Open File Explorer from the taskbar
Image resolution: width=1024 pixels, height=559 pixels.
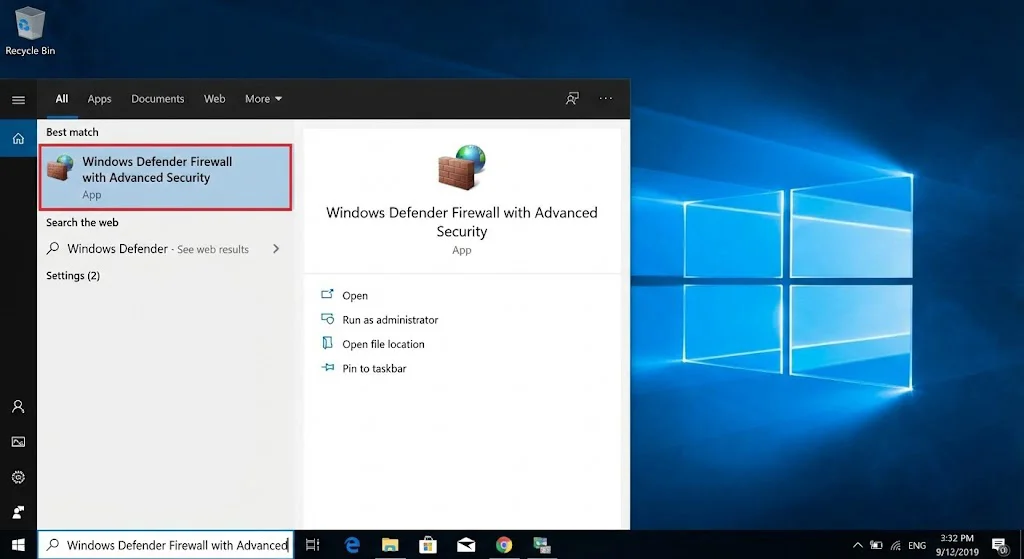coord(390,545)
